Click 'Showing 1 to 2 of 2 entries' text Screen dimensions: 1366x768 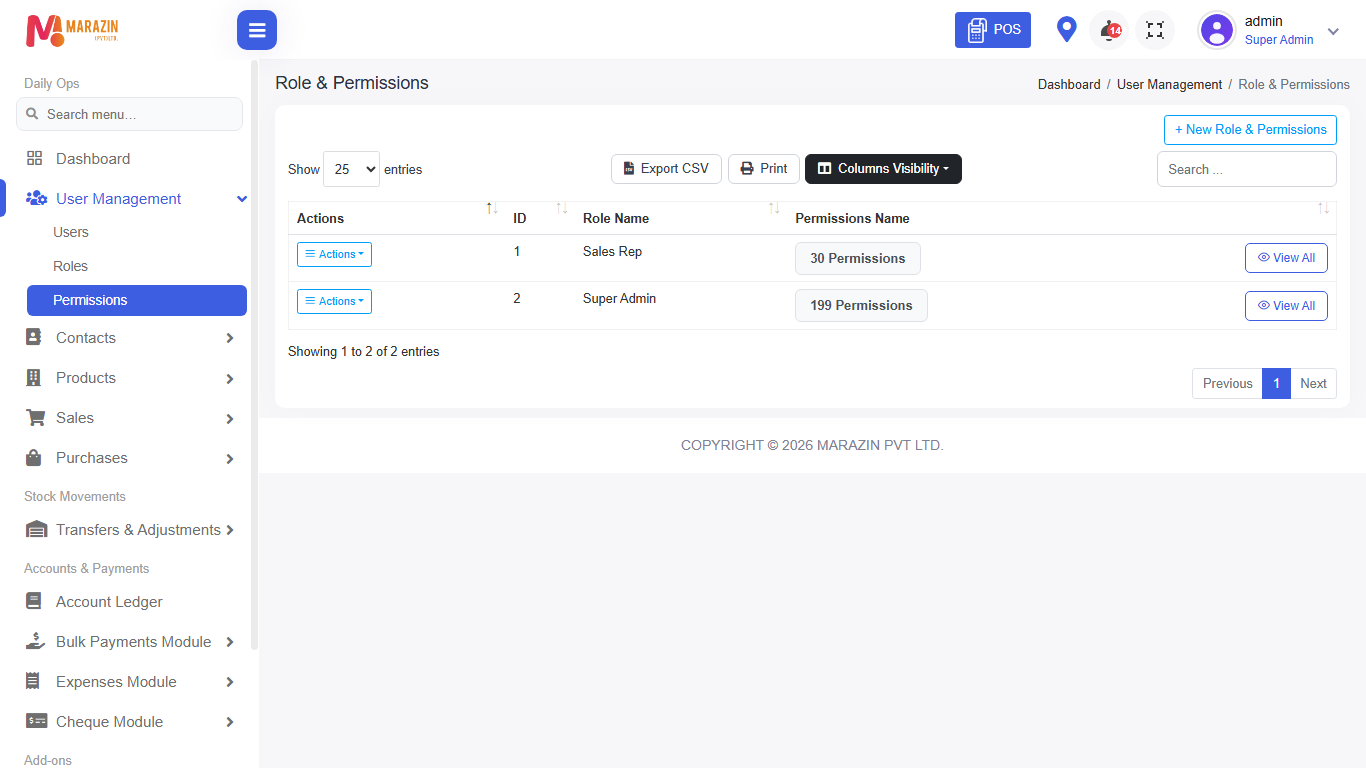click(364, 351)
